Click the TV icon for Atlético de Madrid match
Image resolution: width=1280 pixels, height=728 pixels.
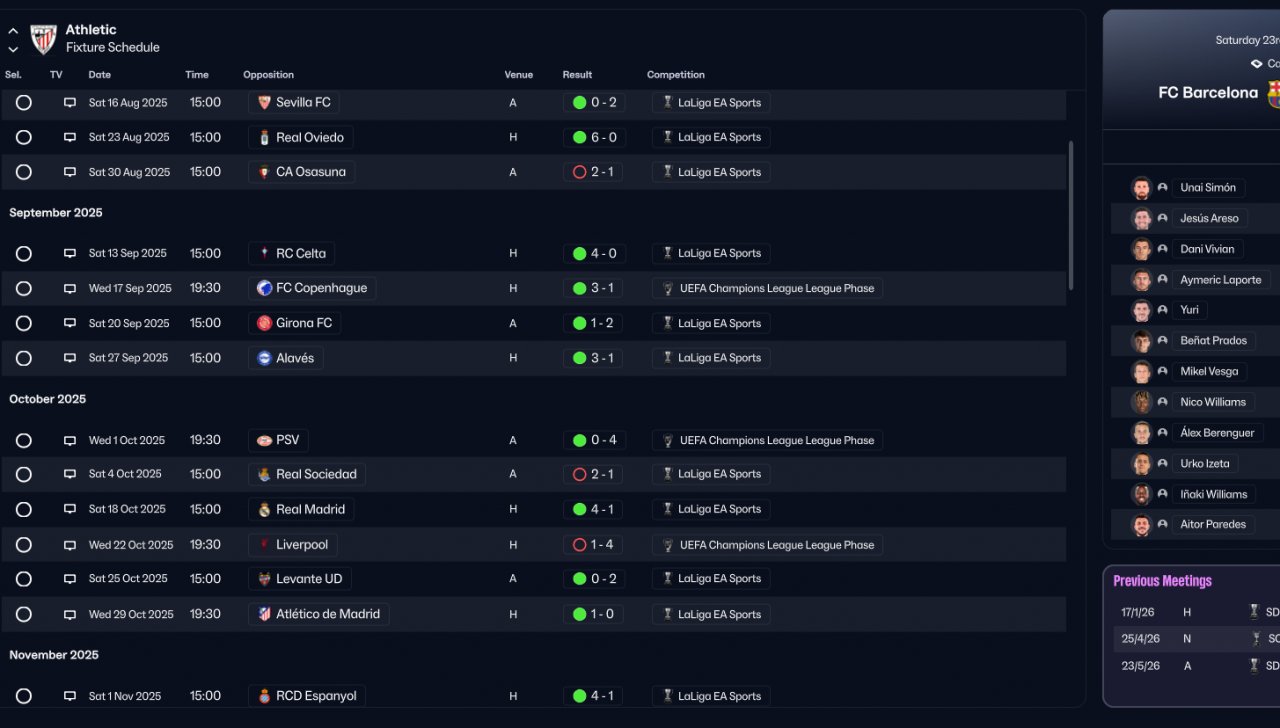[x=70, y=614]
